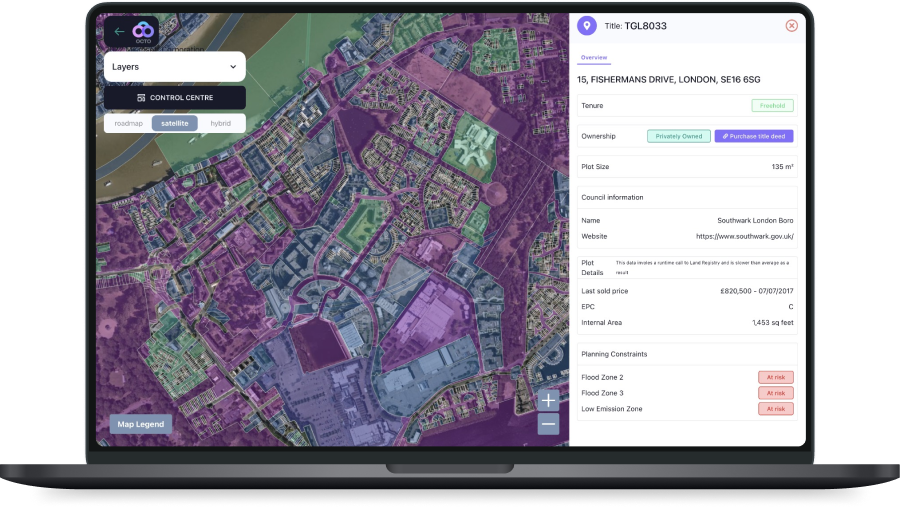Click the back arrow icon
The width and height of the screenshot is (900, 508).
tap(119, 32)
